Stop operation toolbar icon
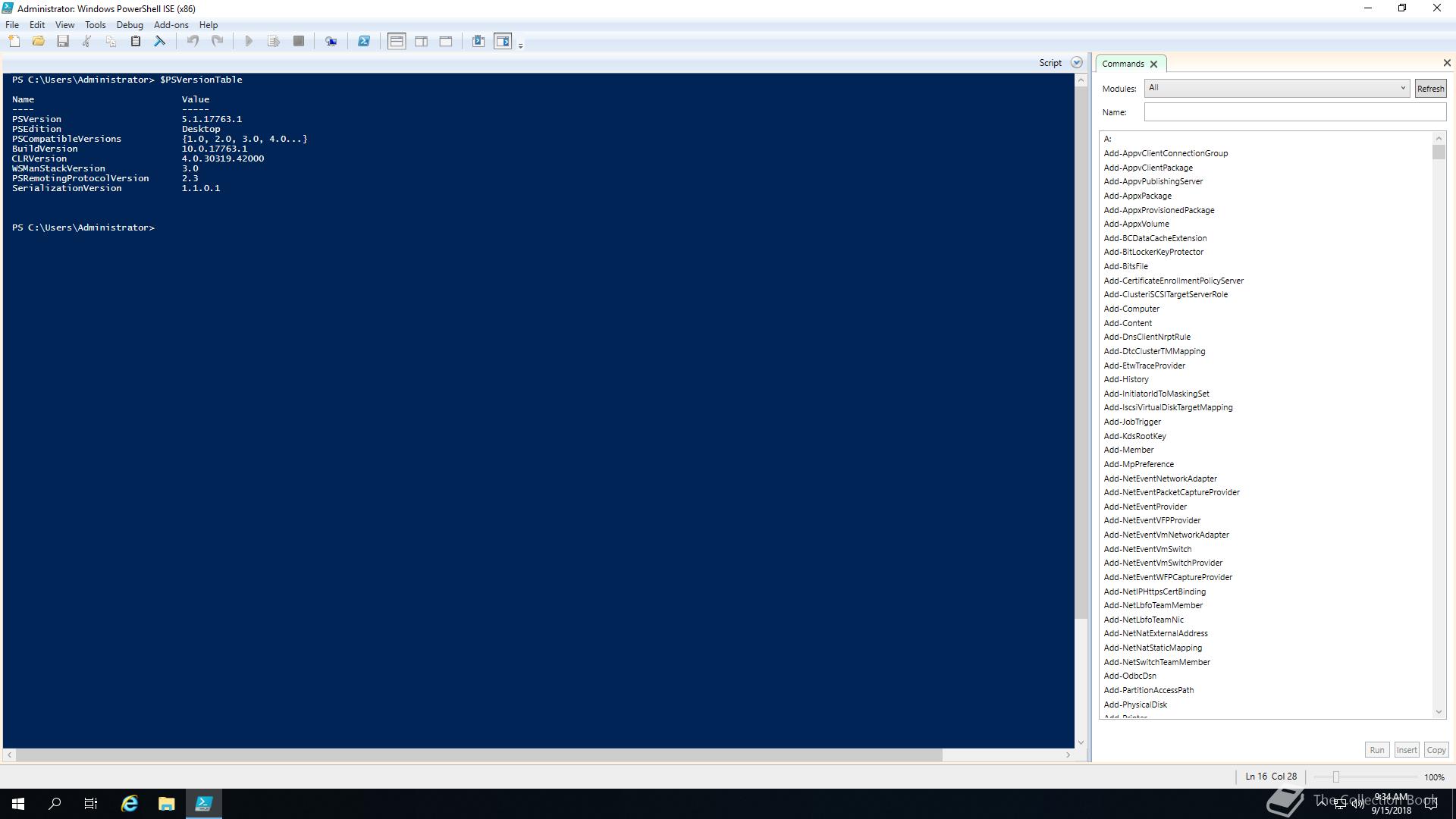The image size is (1456, 819). [x=299, y=42]
